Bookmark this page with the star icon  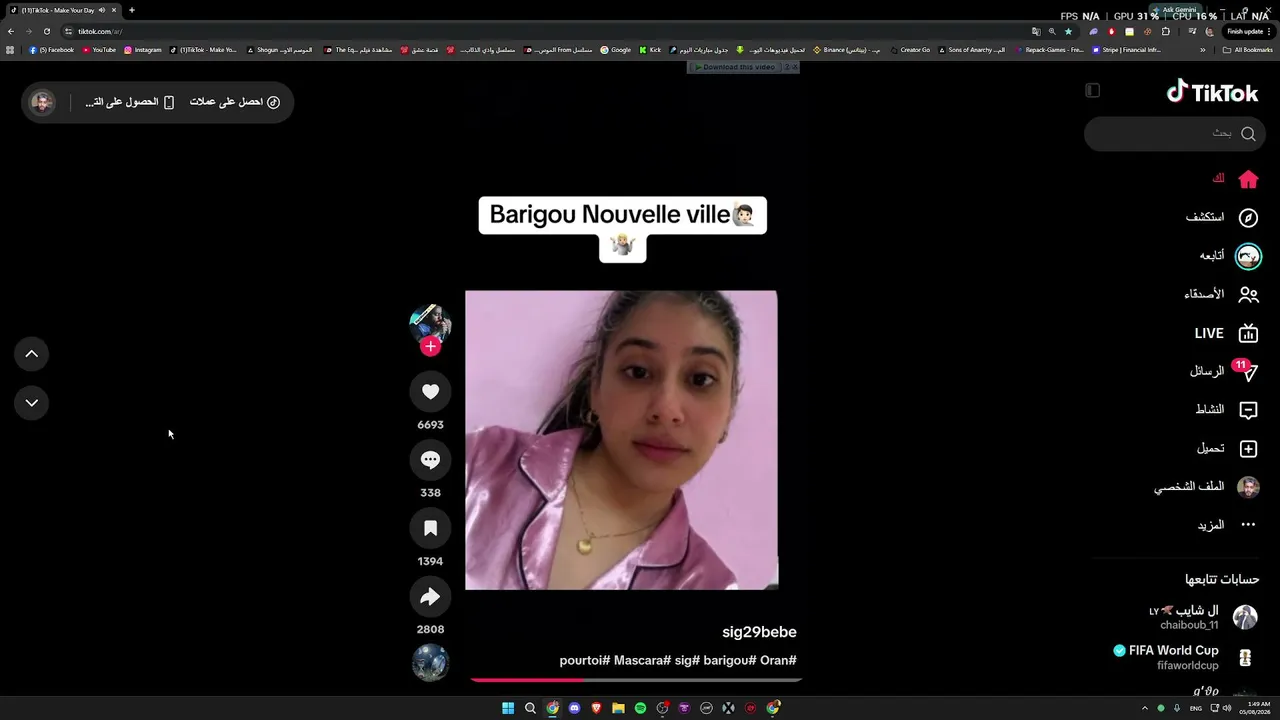[1068, 31]
